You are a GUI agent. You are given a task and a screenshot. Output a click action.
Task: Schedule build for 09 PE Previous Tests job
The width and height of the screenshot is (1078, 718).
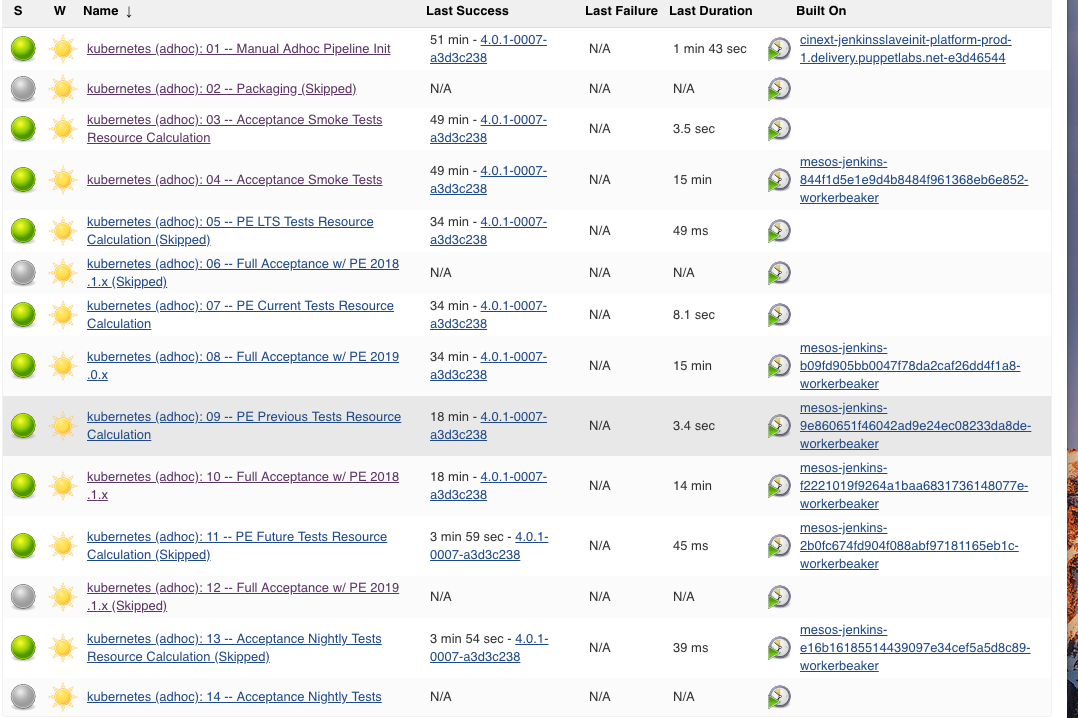click(x=779, y=425)
